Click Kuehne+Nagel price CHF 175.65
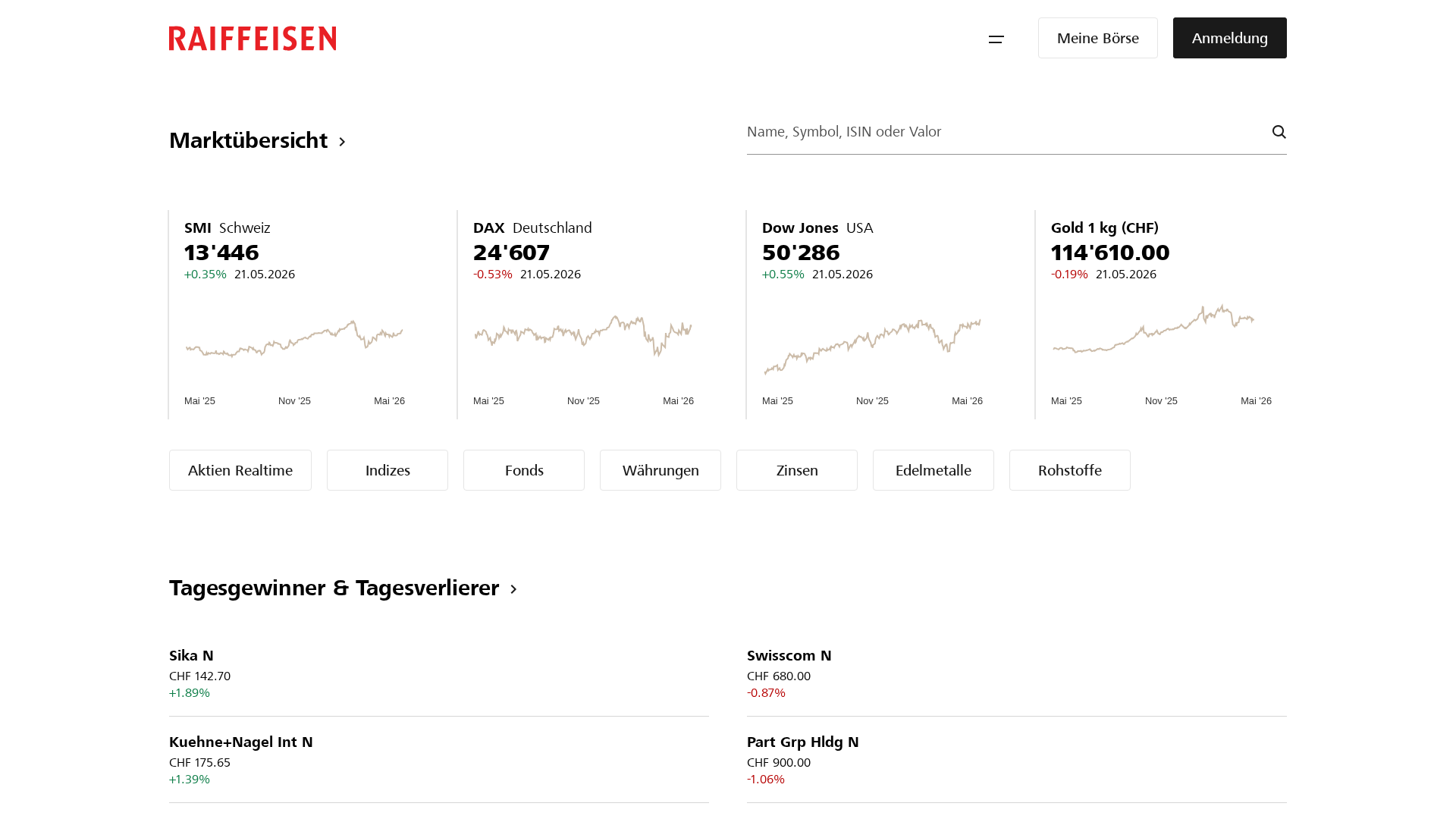1456x819 pixels. point(199,763)
